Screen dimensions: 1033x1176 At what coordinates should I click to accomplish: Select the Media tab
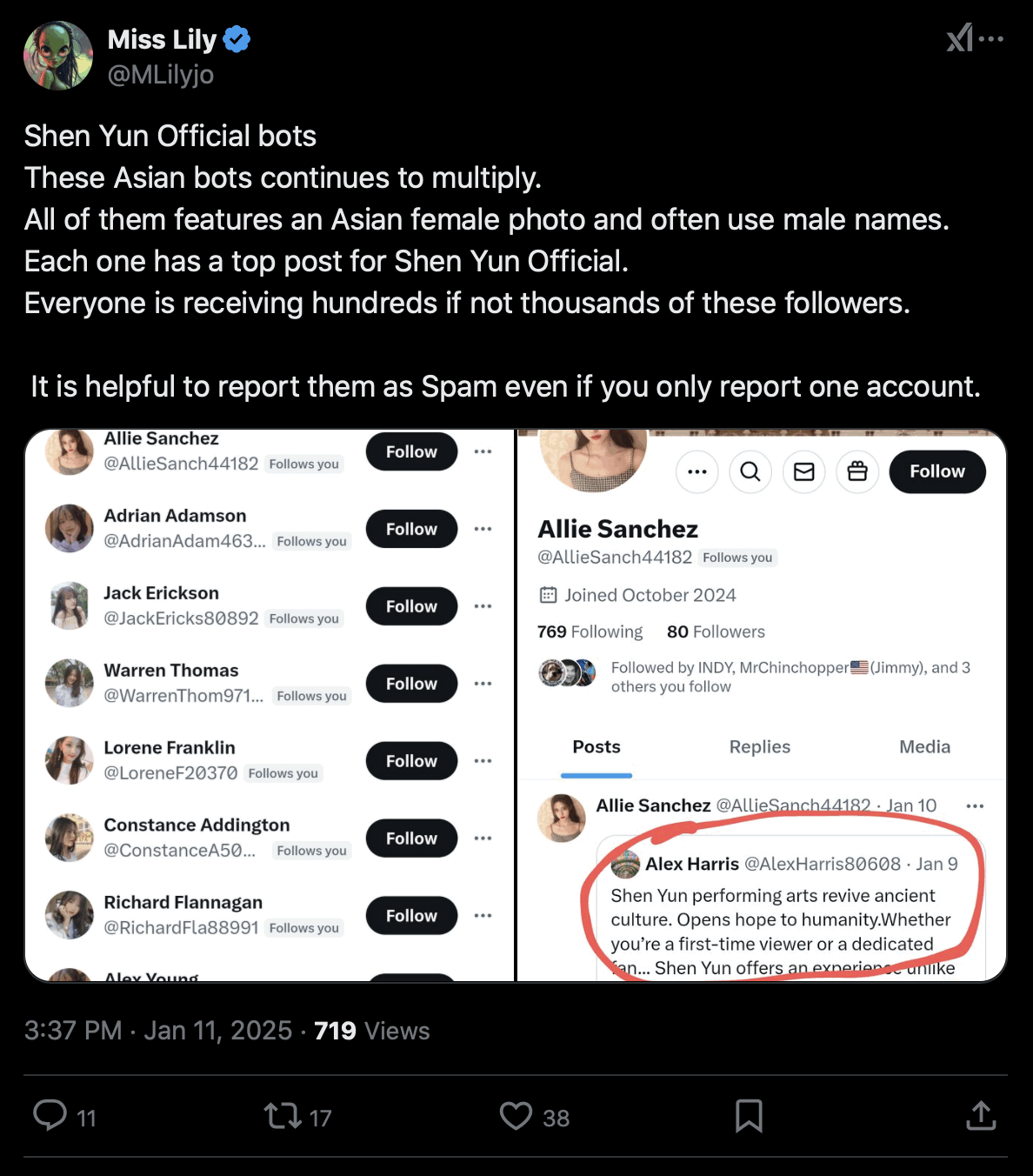pos(924,747)
